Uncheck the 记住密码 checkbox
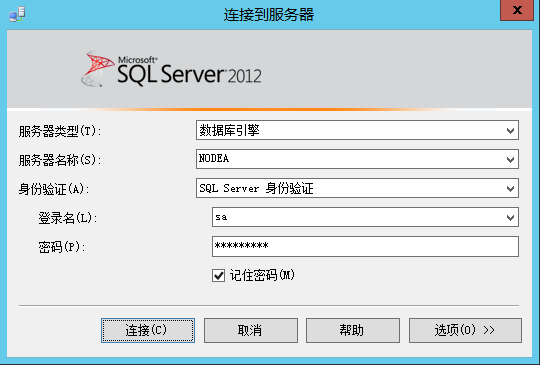The width and height of the screenshot is (540, 365). point(218,275)
